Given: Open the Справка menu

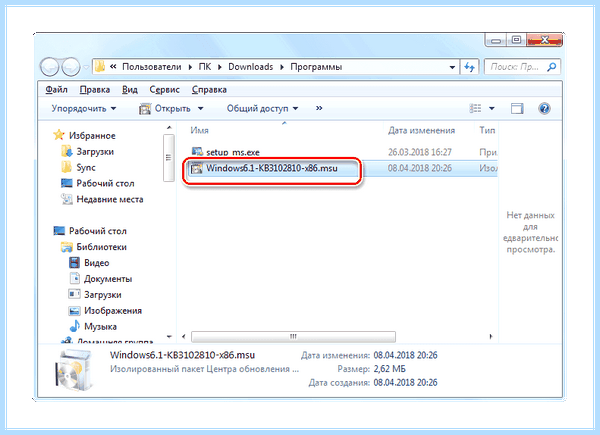Looking at the screenshot, I should tap(209, 90).
